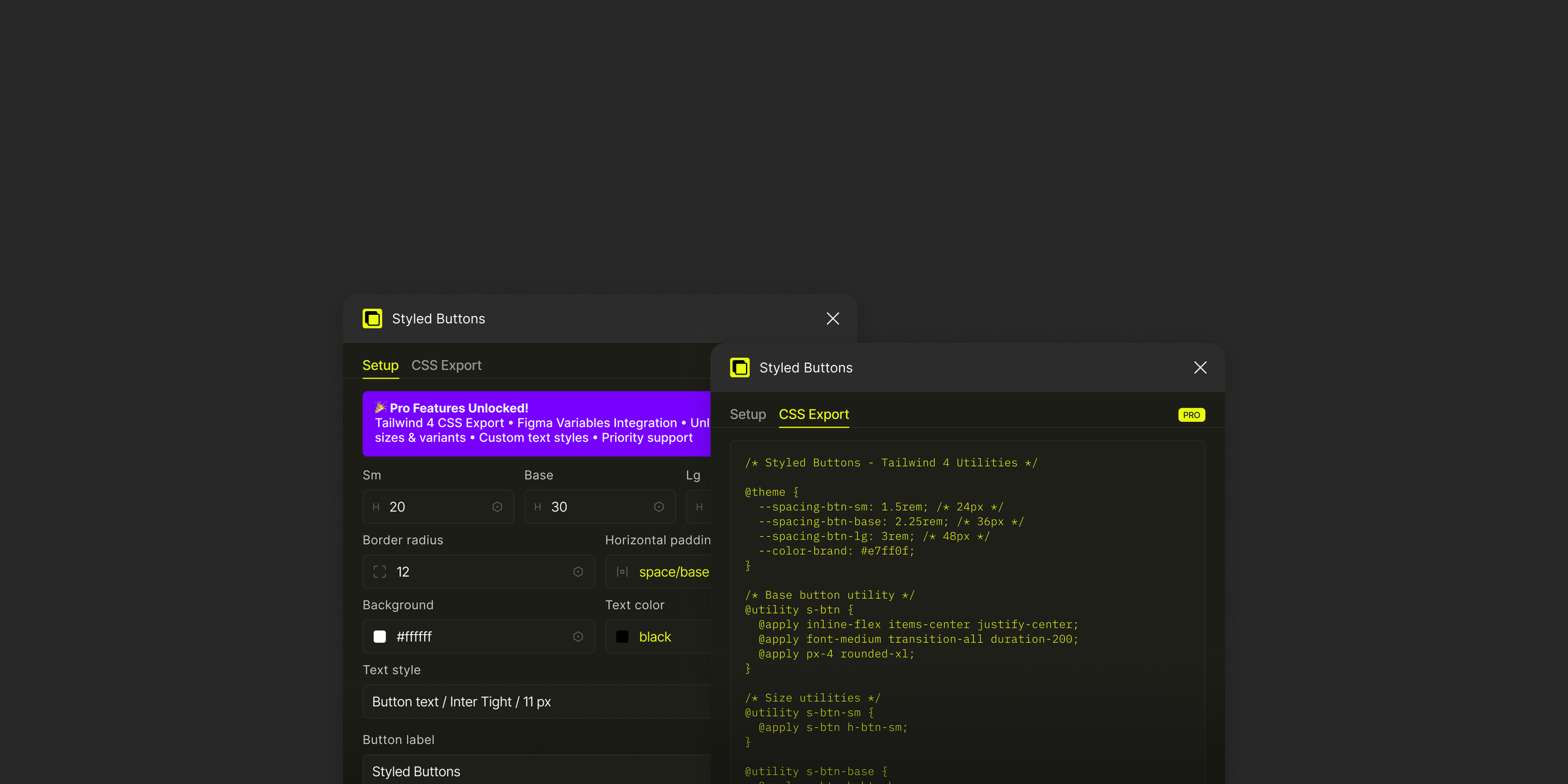Click the horizontal padding icon beside space/base

pyautogui.click(x=622, y=572)
